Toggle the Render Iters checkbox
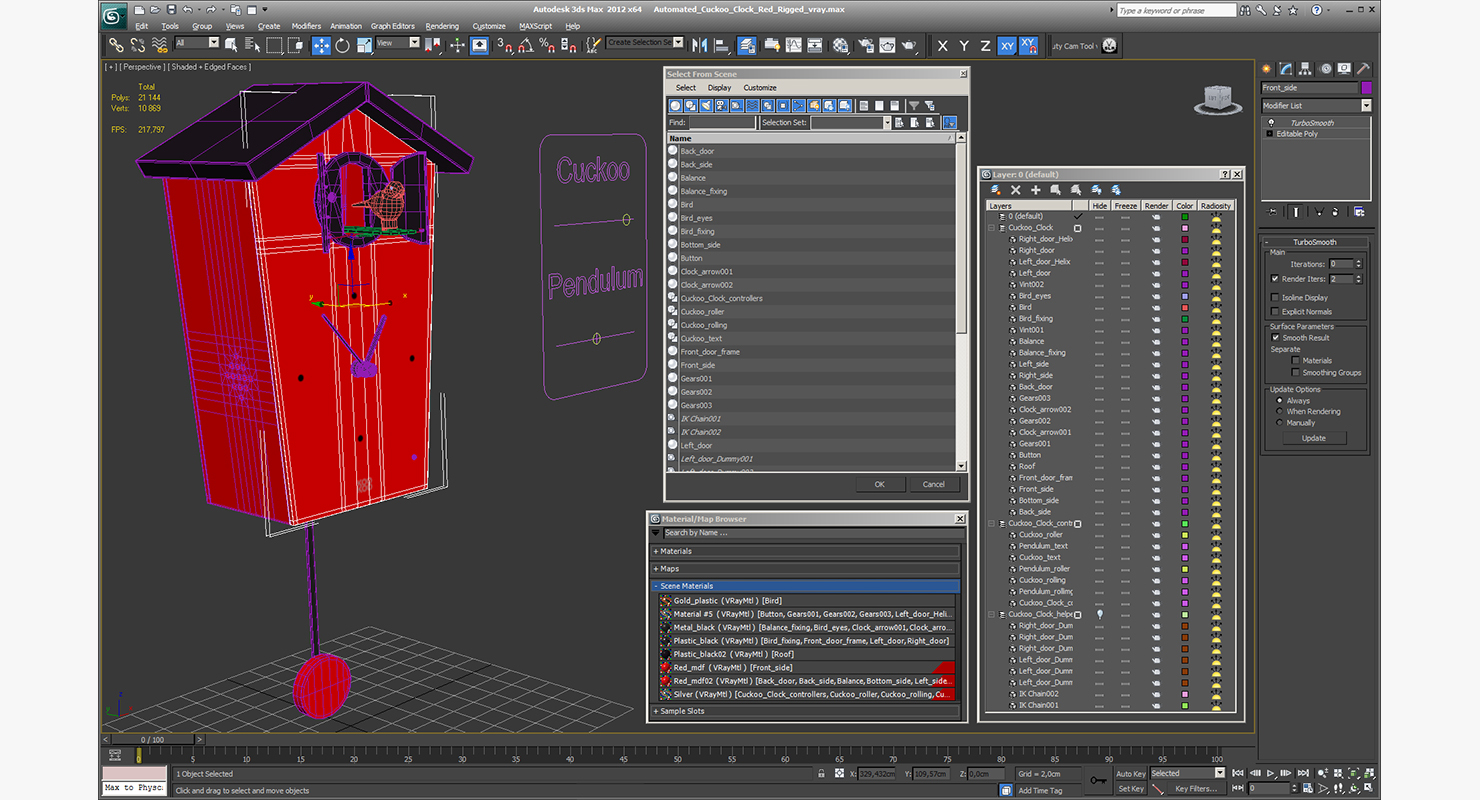Viewport: 1480px width, 800px height. [x=1274, y=279]
